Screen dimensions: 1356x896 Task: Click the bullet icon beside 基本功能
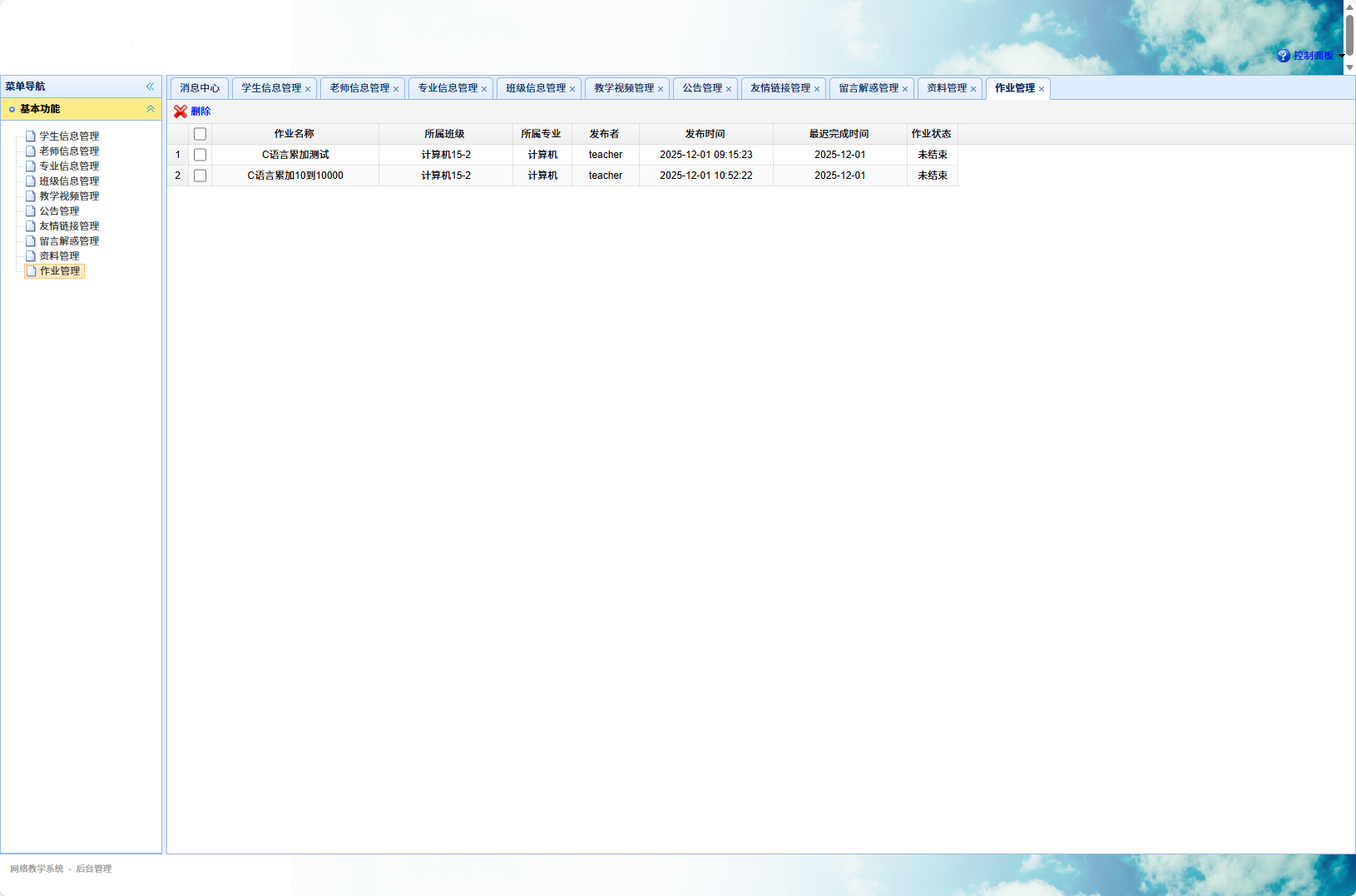[12, 109]
